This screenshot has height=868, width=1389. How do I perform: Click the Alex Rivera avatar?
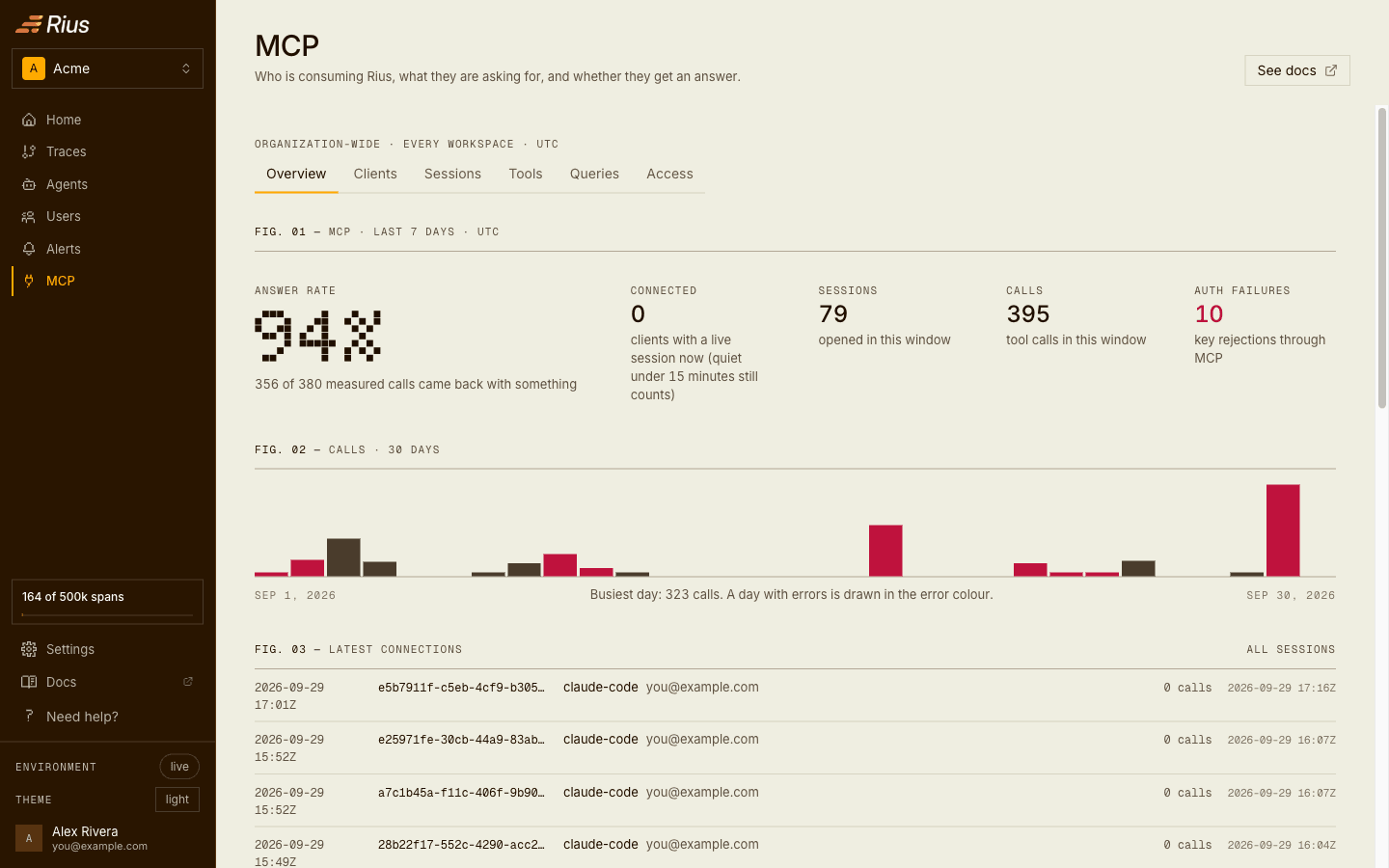29,838
